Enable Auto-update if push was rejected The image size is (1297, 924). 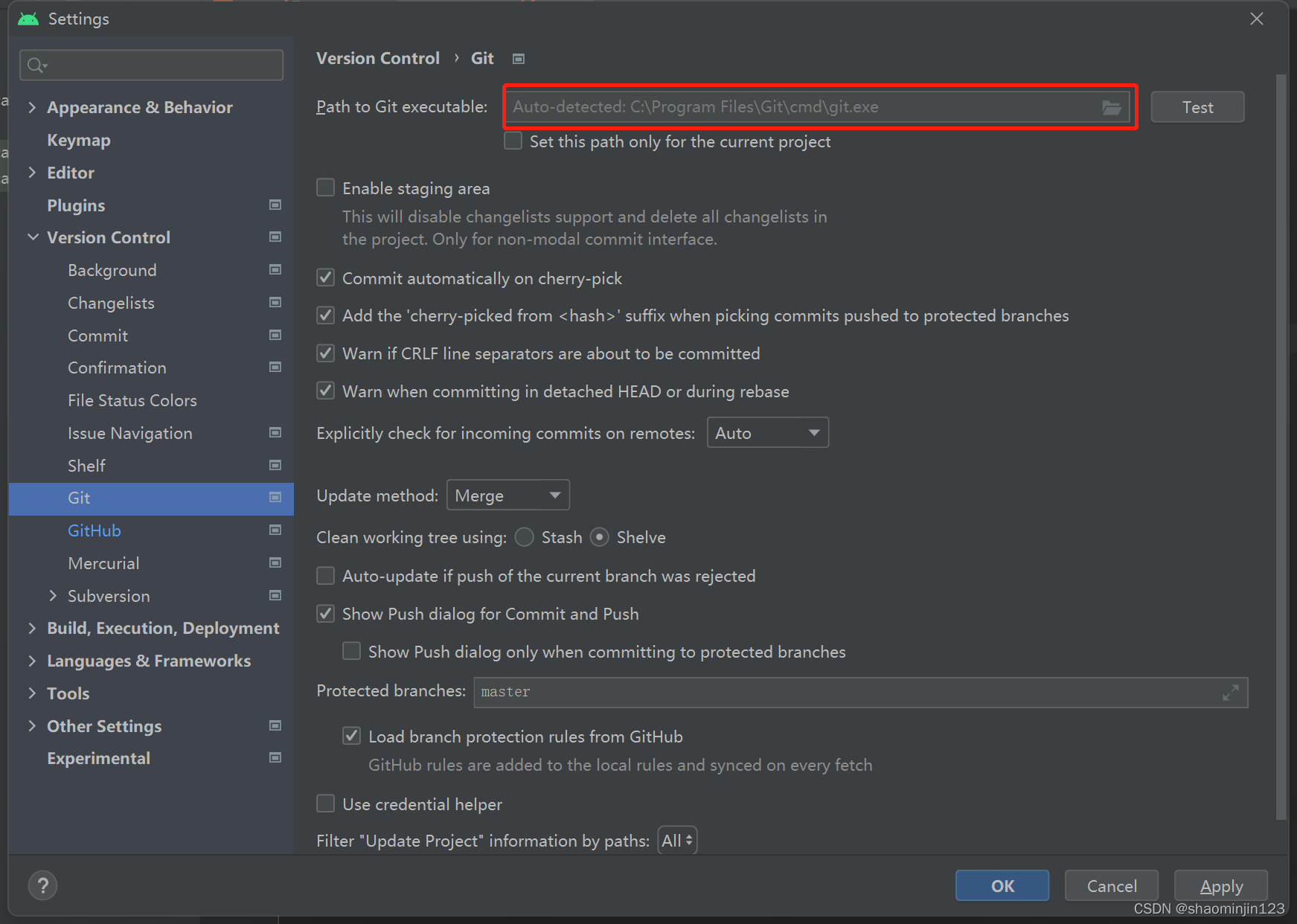click(325, 576)
